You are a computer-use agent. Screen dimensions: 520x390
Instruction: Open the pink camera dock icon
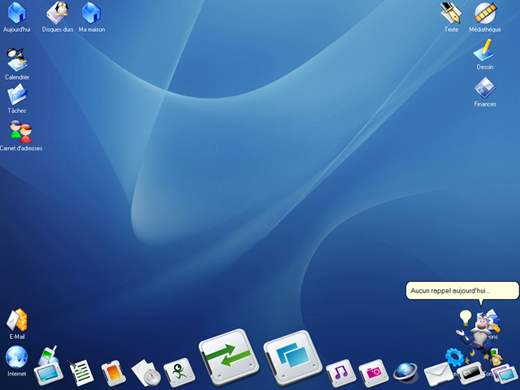[x=373, y=372]
